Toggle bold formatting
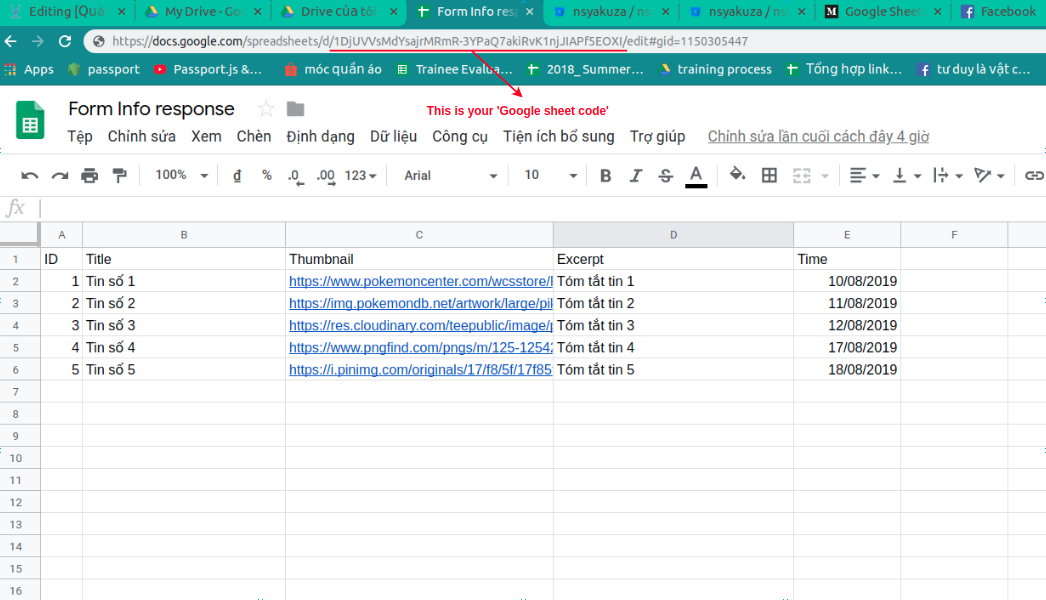This screenshot has height=600, width=1046. [x=605, y=176]
